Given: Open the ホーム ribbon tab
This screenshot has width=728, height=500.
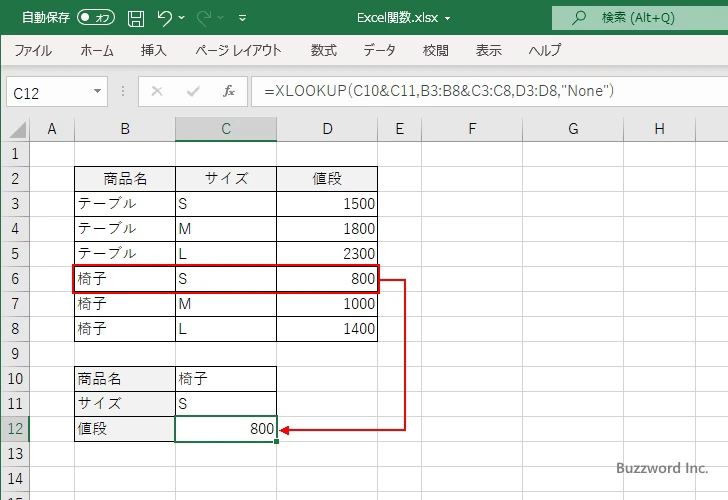Looking at the screenshot, I should [97, 50].
